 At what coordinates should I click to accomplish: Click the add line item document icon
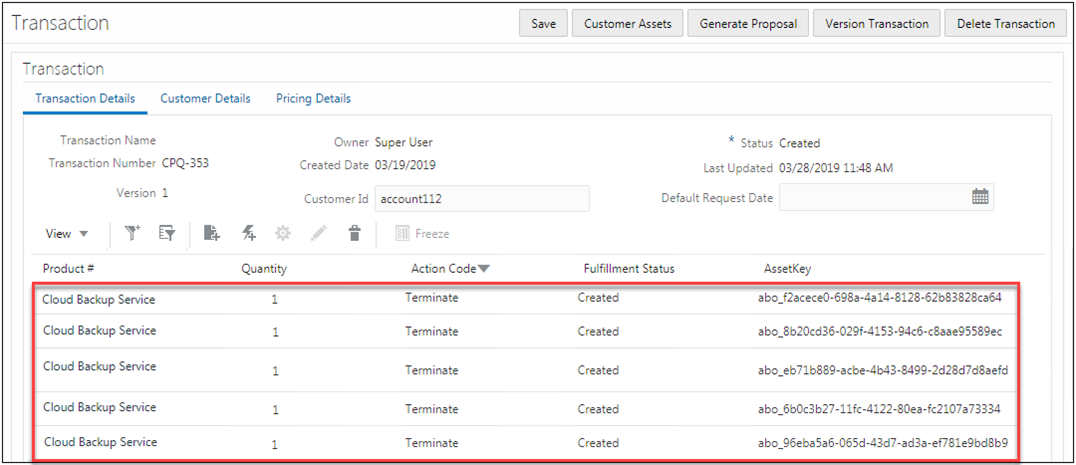click(x=212, y=233)
